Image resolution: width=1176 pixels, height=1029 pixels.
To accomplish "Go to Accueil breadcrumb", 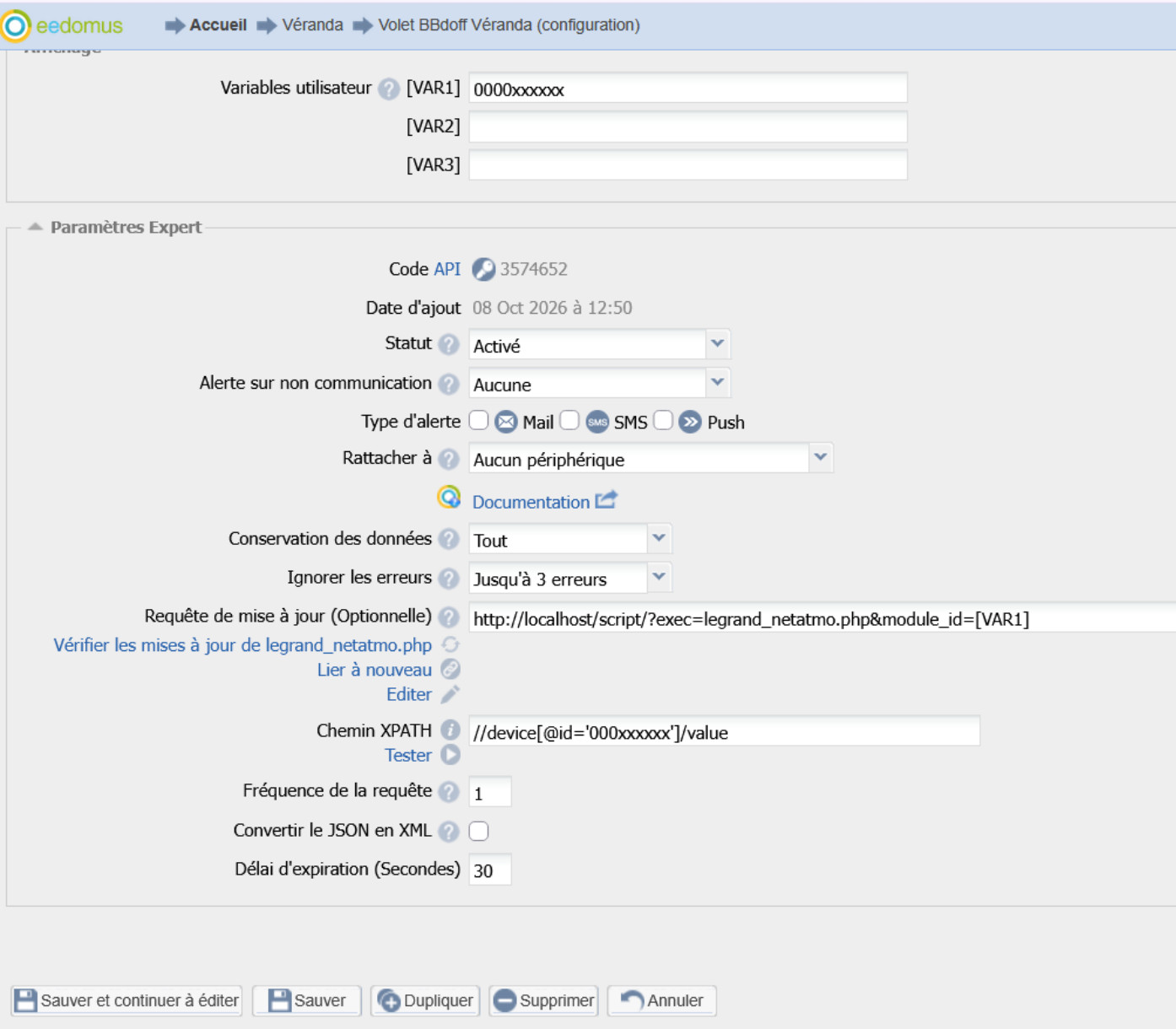I will 218,25.
